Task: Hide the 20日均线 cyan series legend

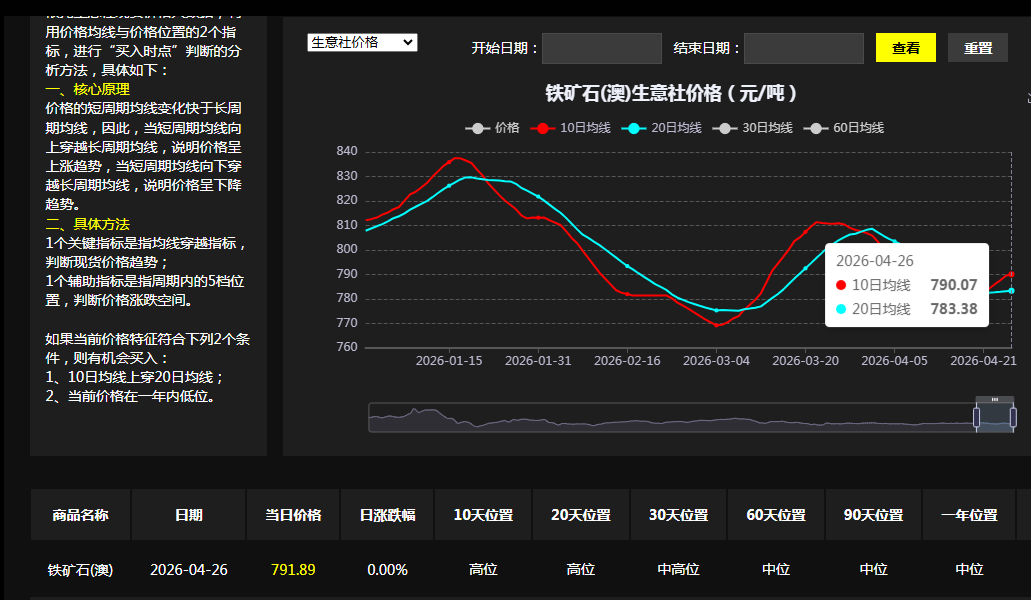Action: (x=661, y=128)
